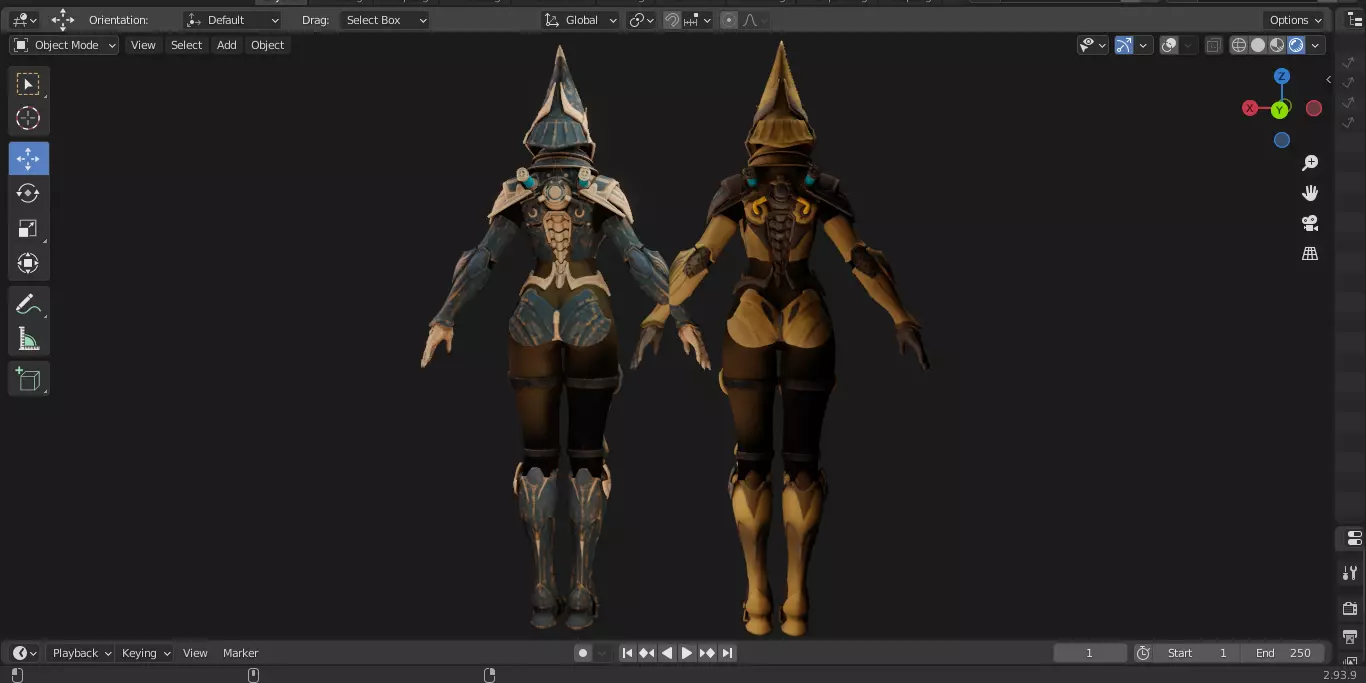Viewport: 1366px width, 683px height.
Task: Open snapping options dropdown
Action: [697, 20]
